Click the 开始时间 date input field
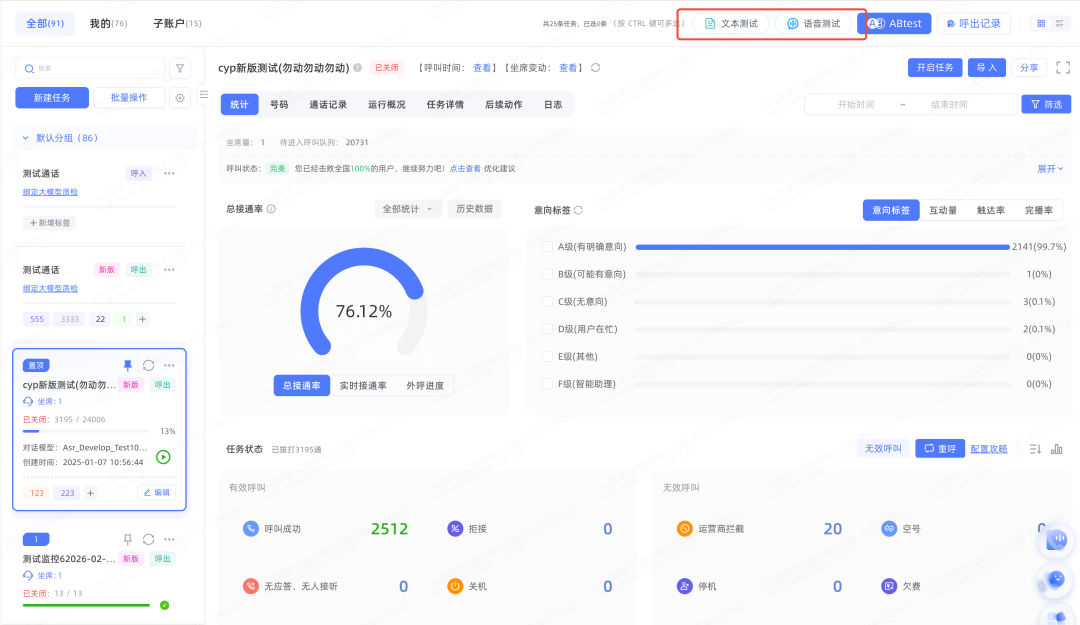Viewport: 1080px width, 625px height. (x=855, y=104)
